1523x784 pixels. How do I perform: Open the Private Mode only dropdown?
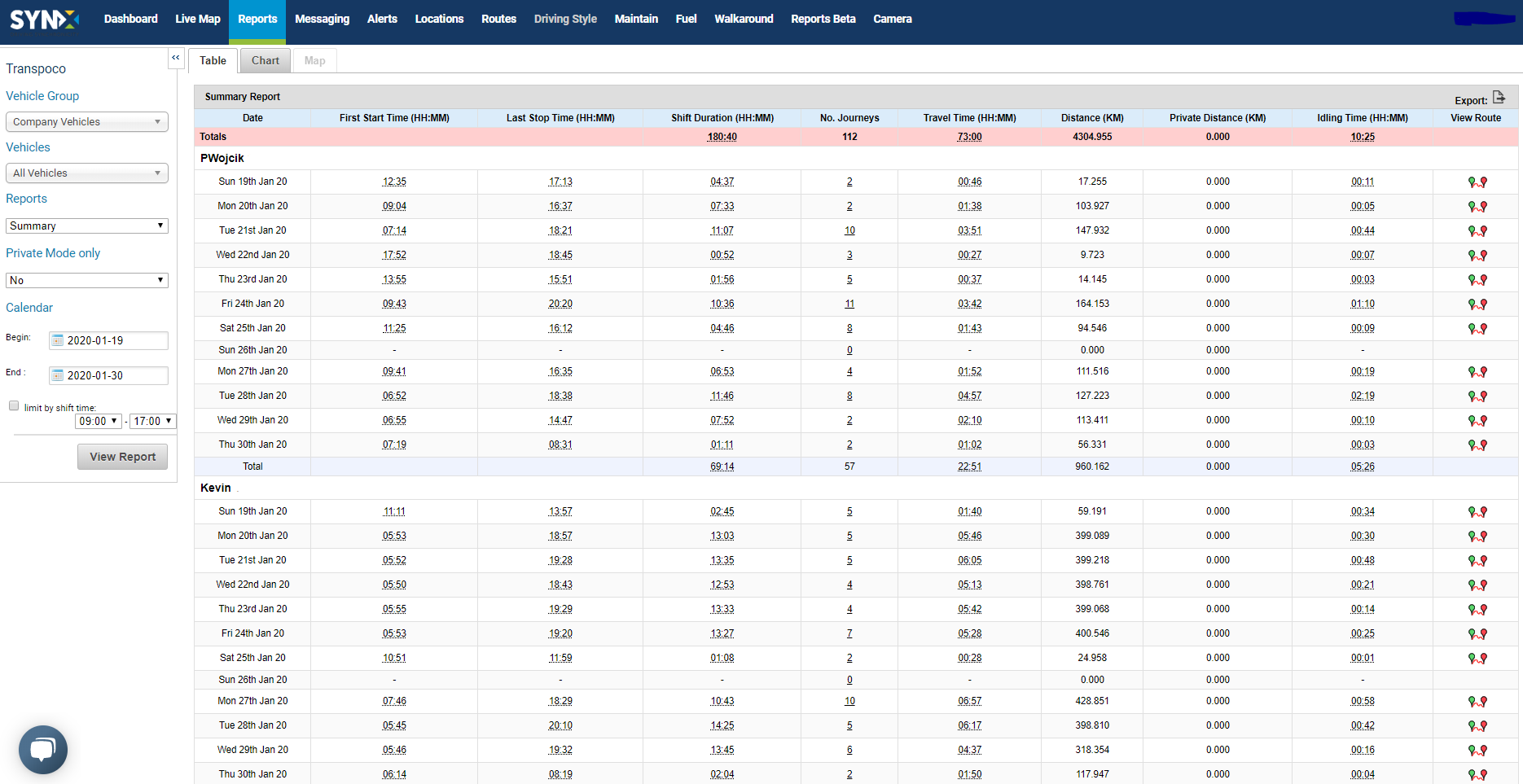[x=87, y=280]
